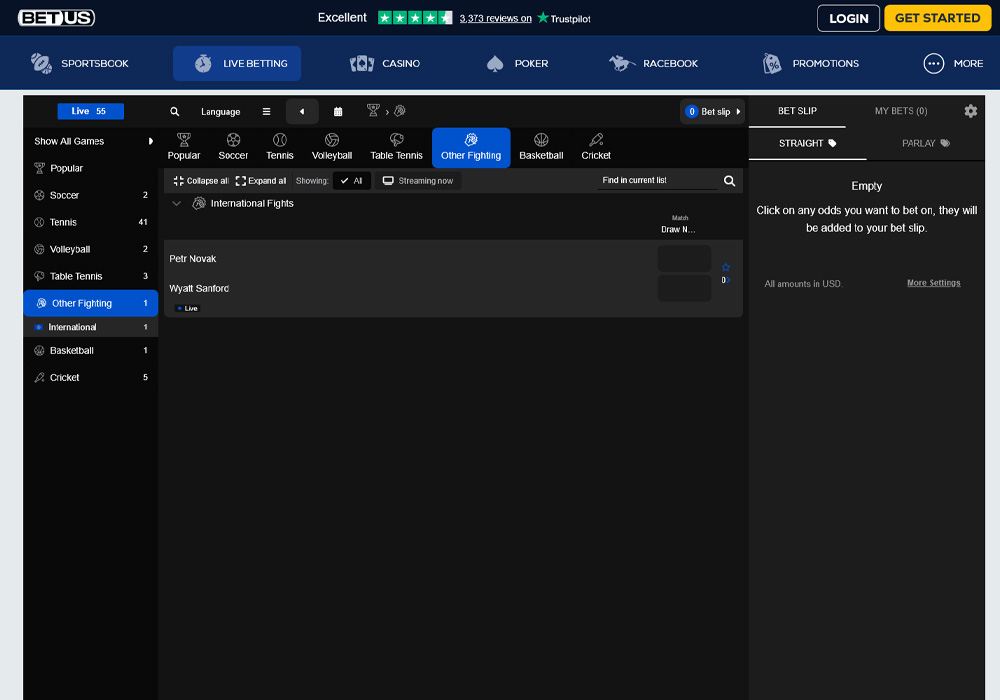This screenshot has width=1000, height=700.
Task: Click the GET STARTED button
Action: point(937,17)
